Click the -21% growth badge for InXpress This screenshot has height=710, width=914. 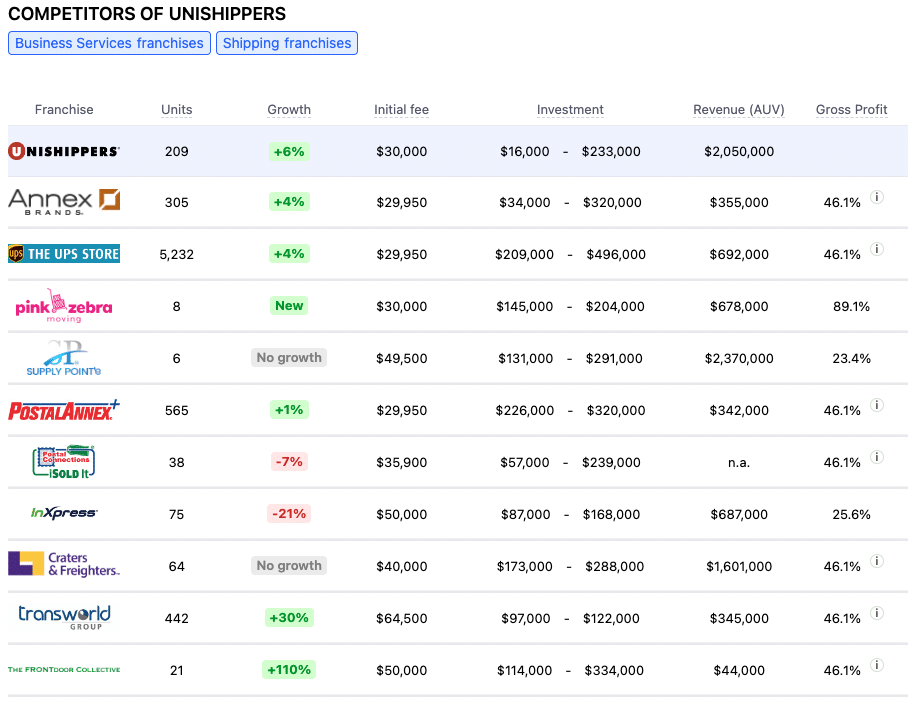[289, 514]
